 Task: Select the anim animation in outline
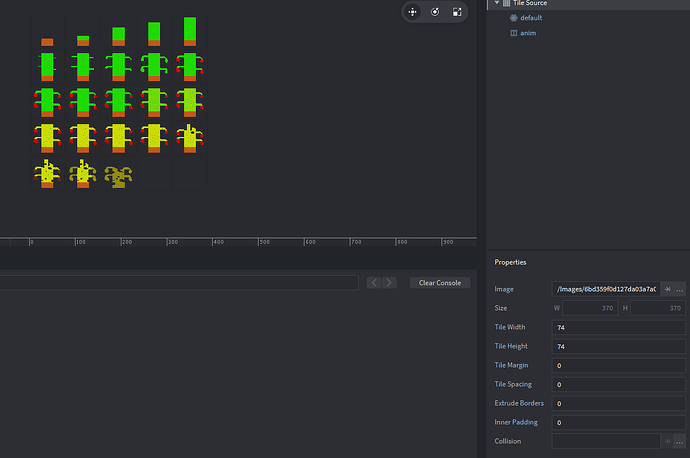[x=527, y=33]
